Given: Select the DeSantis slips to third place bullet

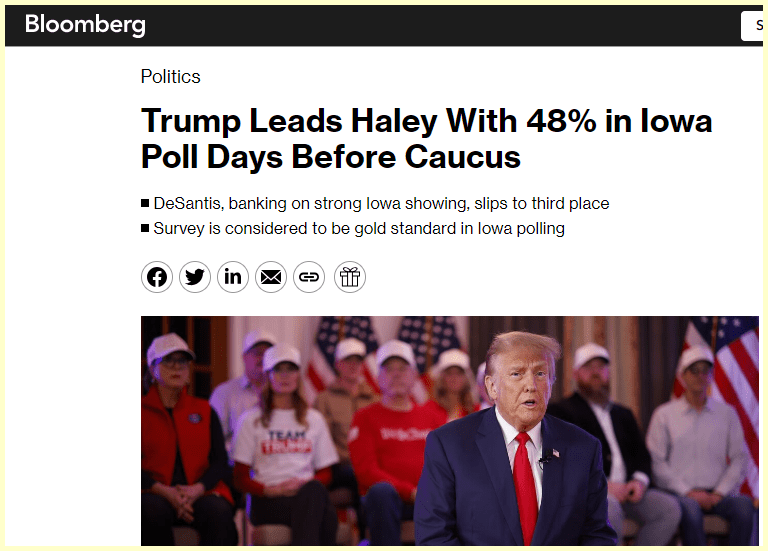Looking at the screenshot, I should pyautogui.click(x=381, y=204).
